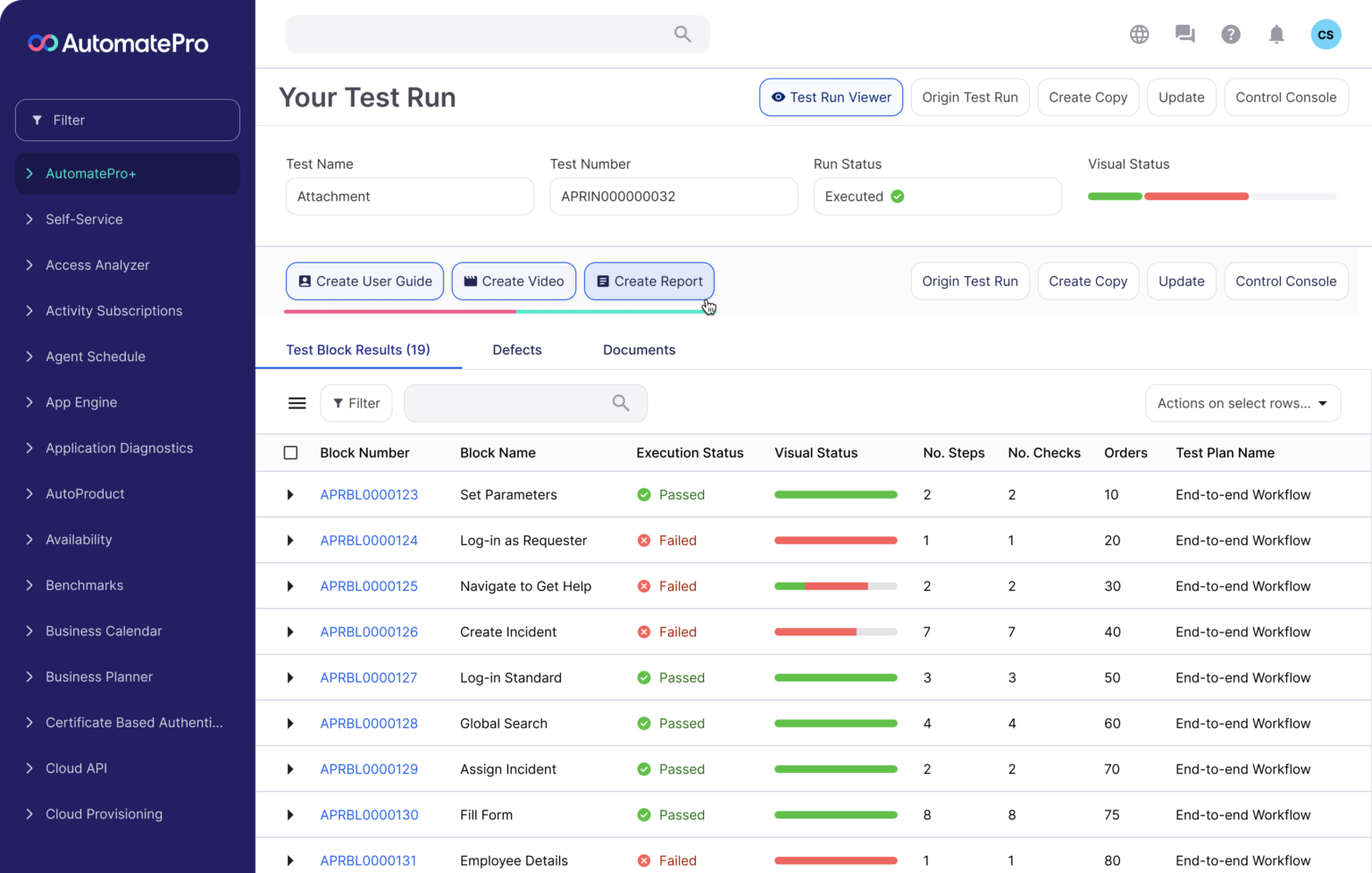Open block link APRBL0000127
Image resolution: width=1372 pixels, height=873 pixels.
(x=368, y=677)
